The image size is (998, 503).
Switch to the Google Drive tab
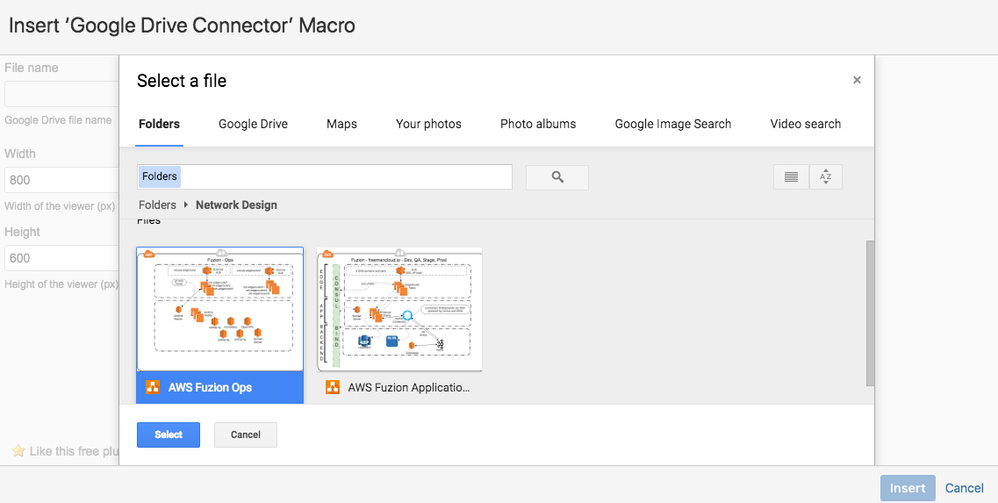coord(253,124)
